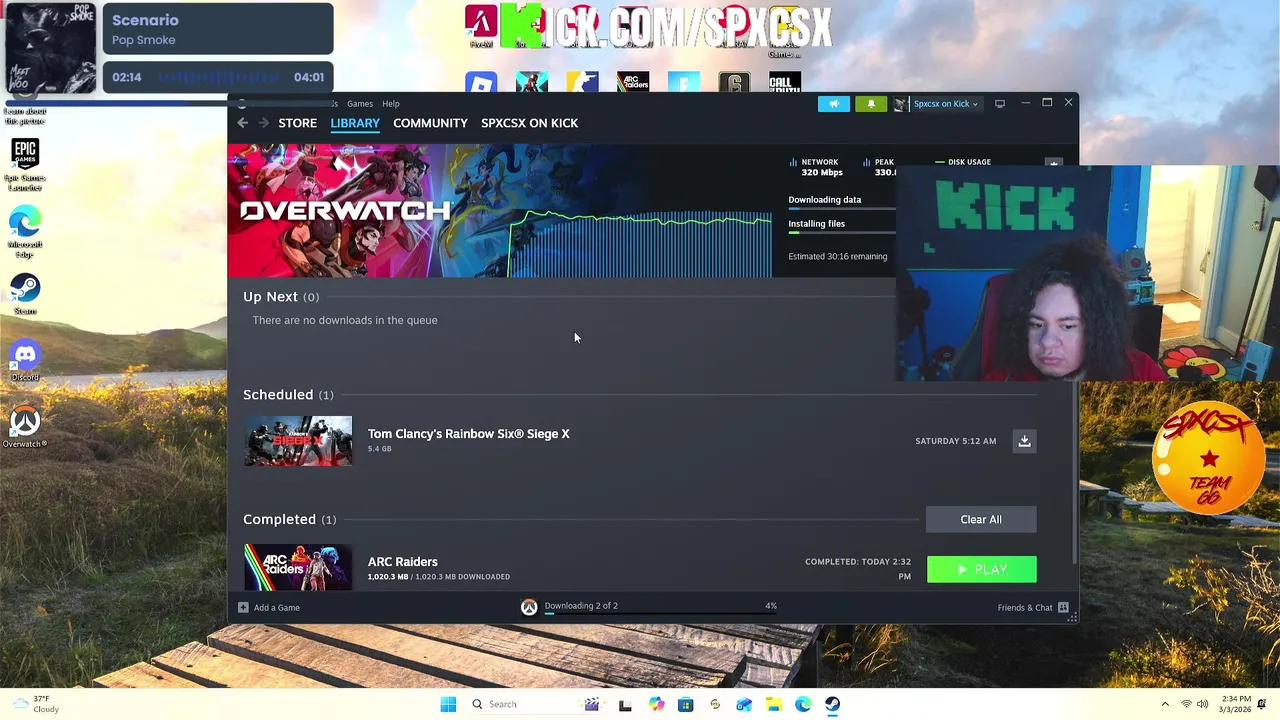Click the Downloading 2 of 2 status
Viewport: 1280px width, 720px height.
click(x=581, y=606)
